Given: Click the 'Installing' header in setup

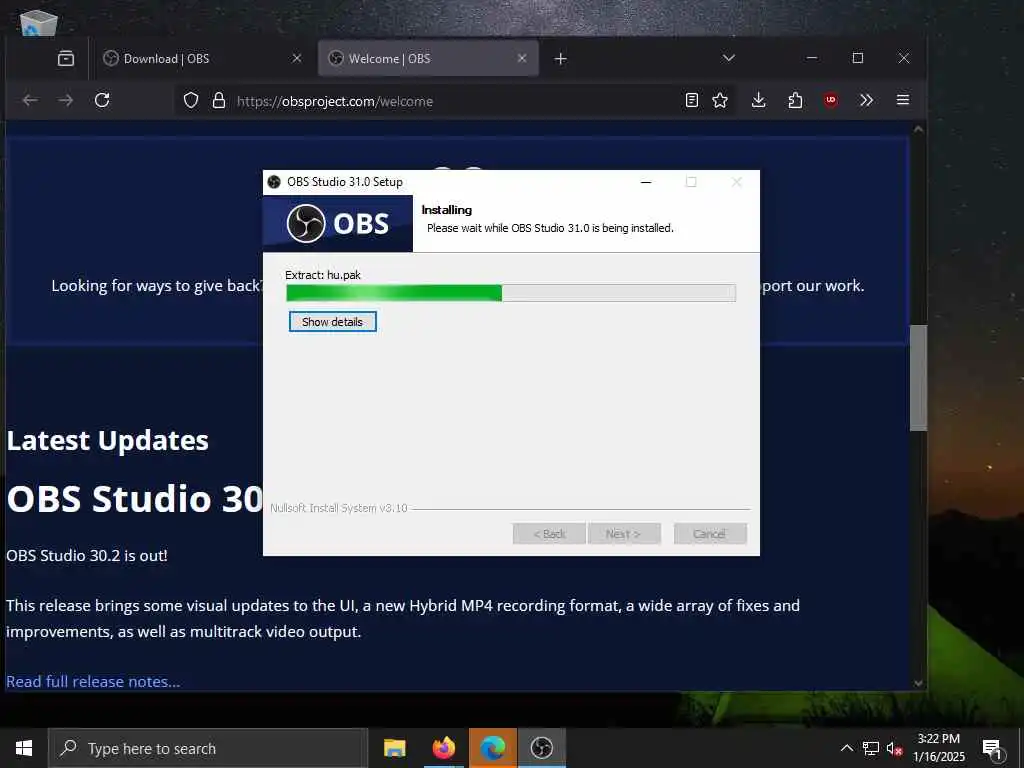Looking at the screenshot, I should (447, 210).
